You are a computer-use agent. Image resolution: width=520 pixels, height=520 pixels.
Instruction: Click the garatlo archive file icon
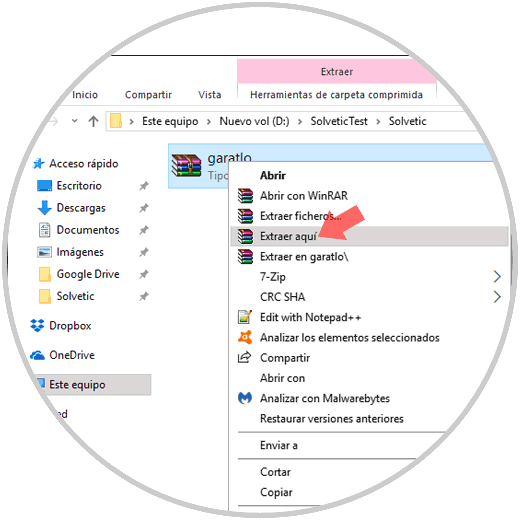click(x=186, y=165)
